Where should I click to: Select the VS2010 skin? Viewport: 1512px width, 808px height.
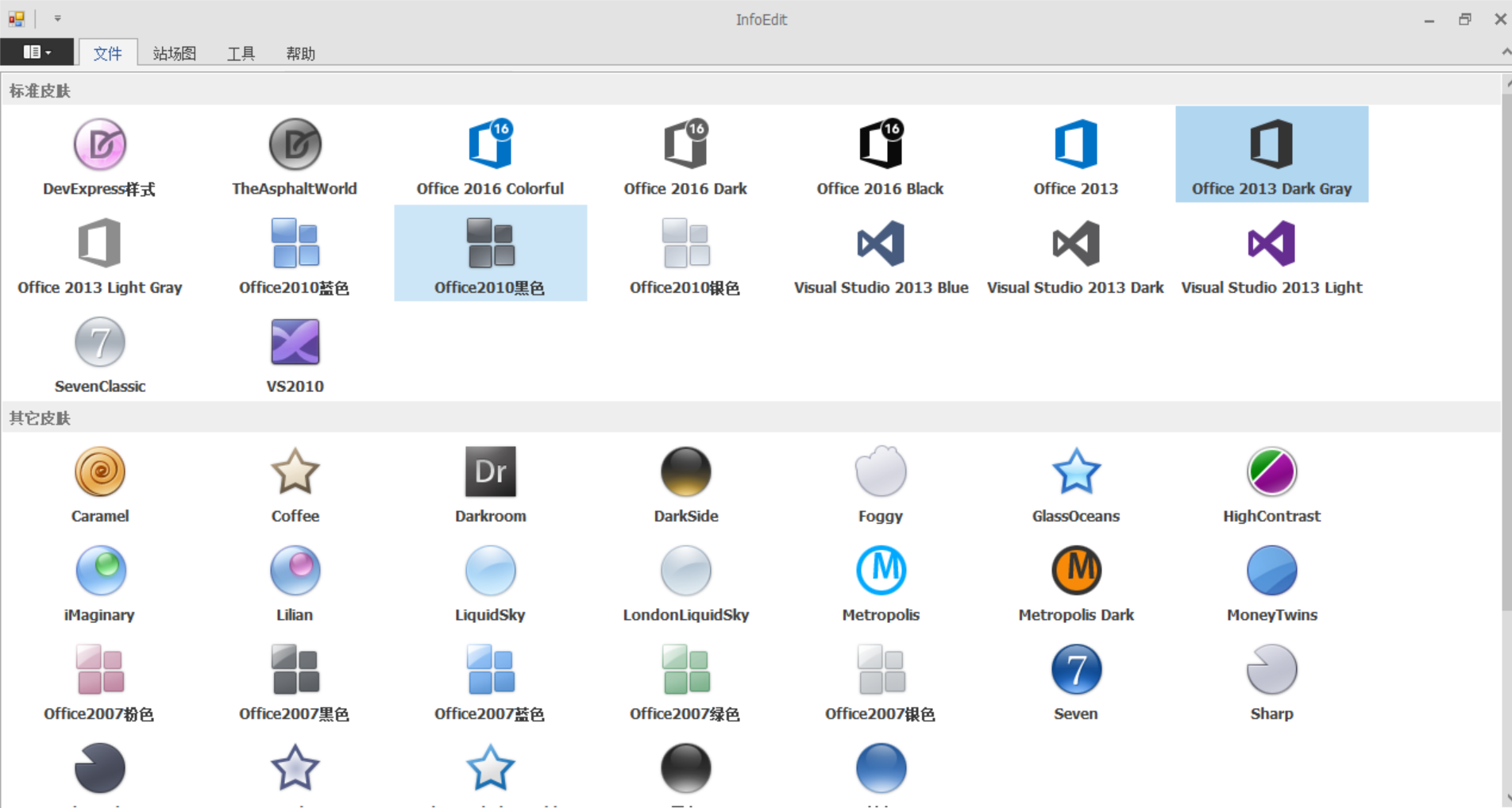click(295, 353)
